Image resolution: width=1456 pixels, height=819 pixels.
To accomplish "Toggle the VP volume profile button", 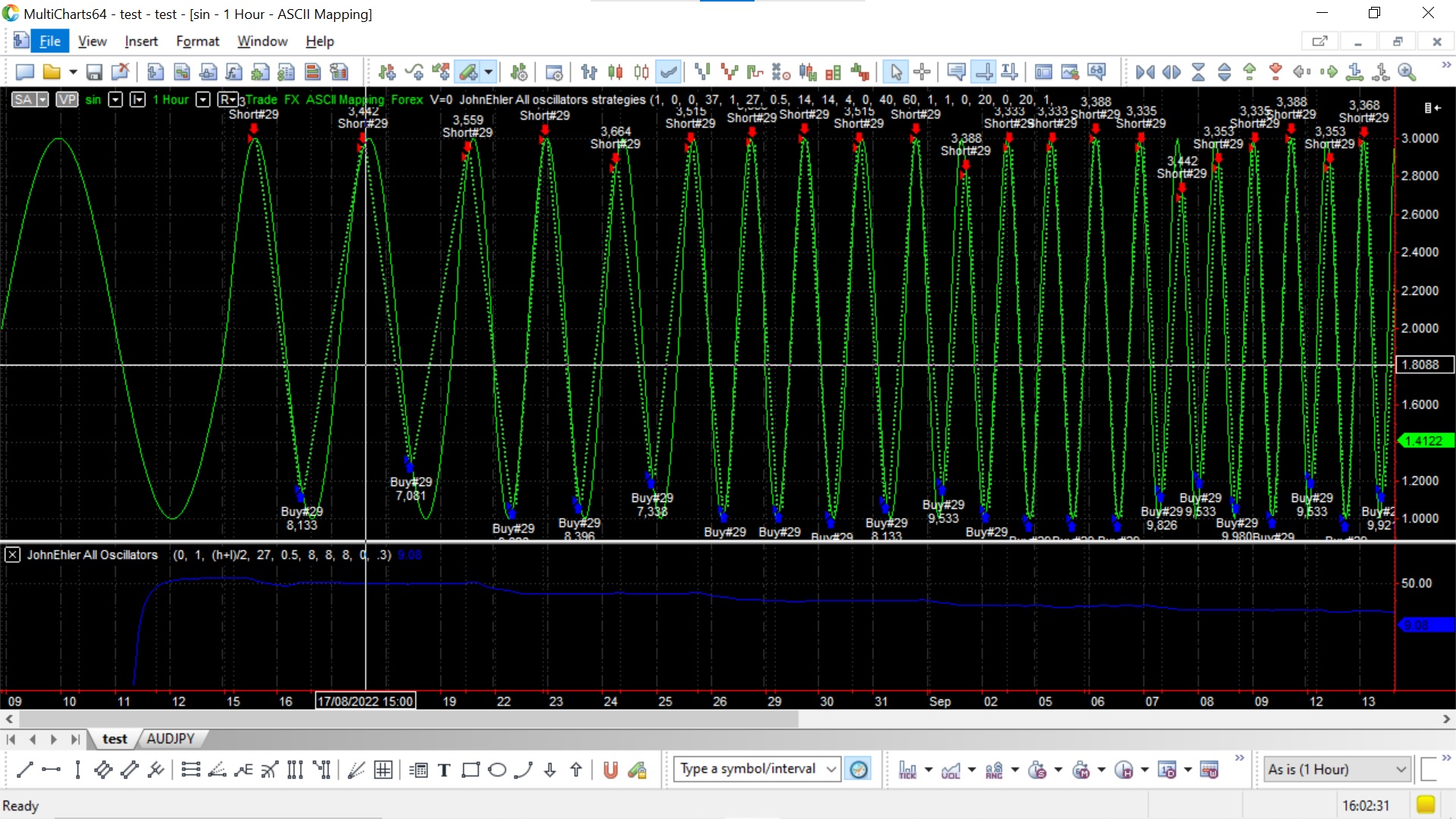I will pos(67,99).
